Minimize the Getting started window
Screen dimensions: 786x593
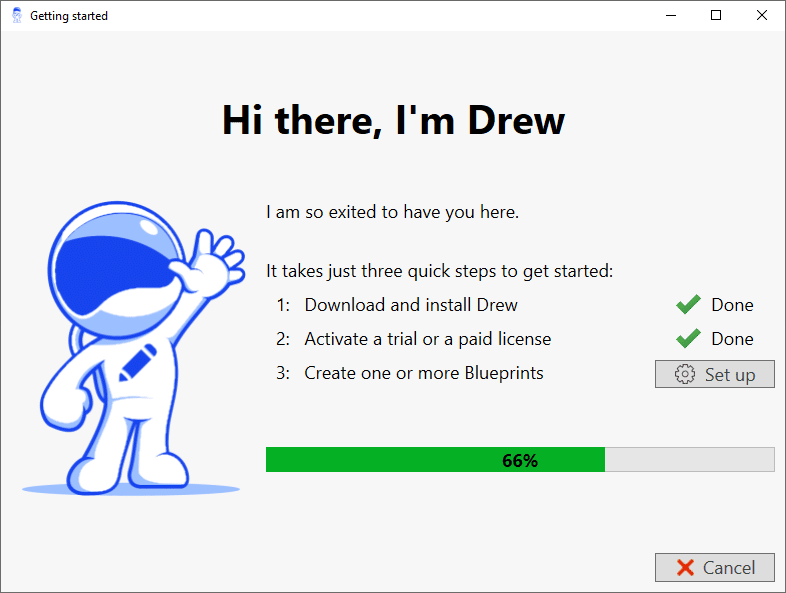tap(670, 15)
